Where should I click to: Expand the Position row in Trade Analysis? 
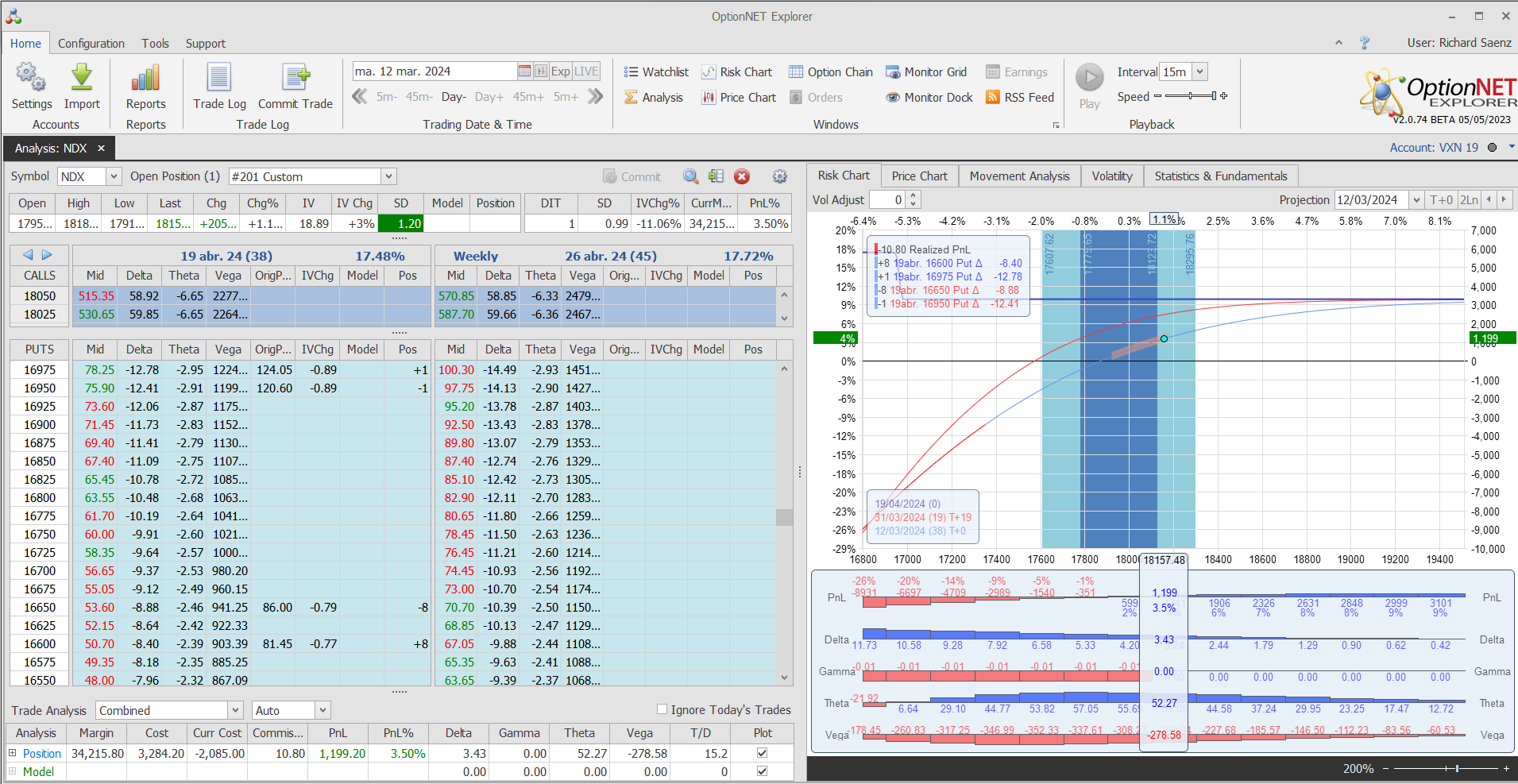(13, 753)
